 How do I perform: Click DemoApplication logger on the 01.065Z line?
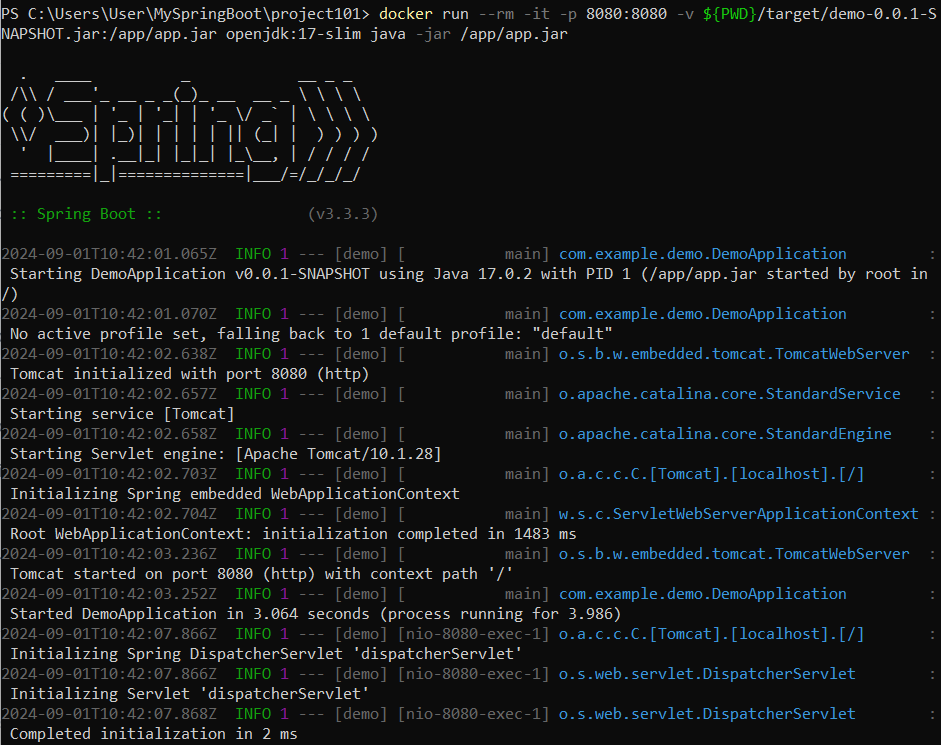[x=703, y=254]
